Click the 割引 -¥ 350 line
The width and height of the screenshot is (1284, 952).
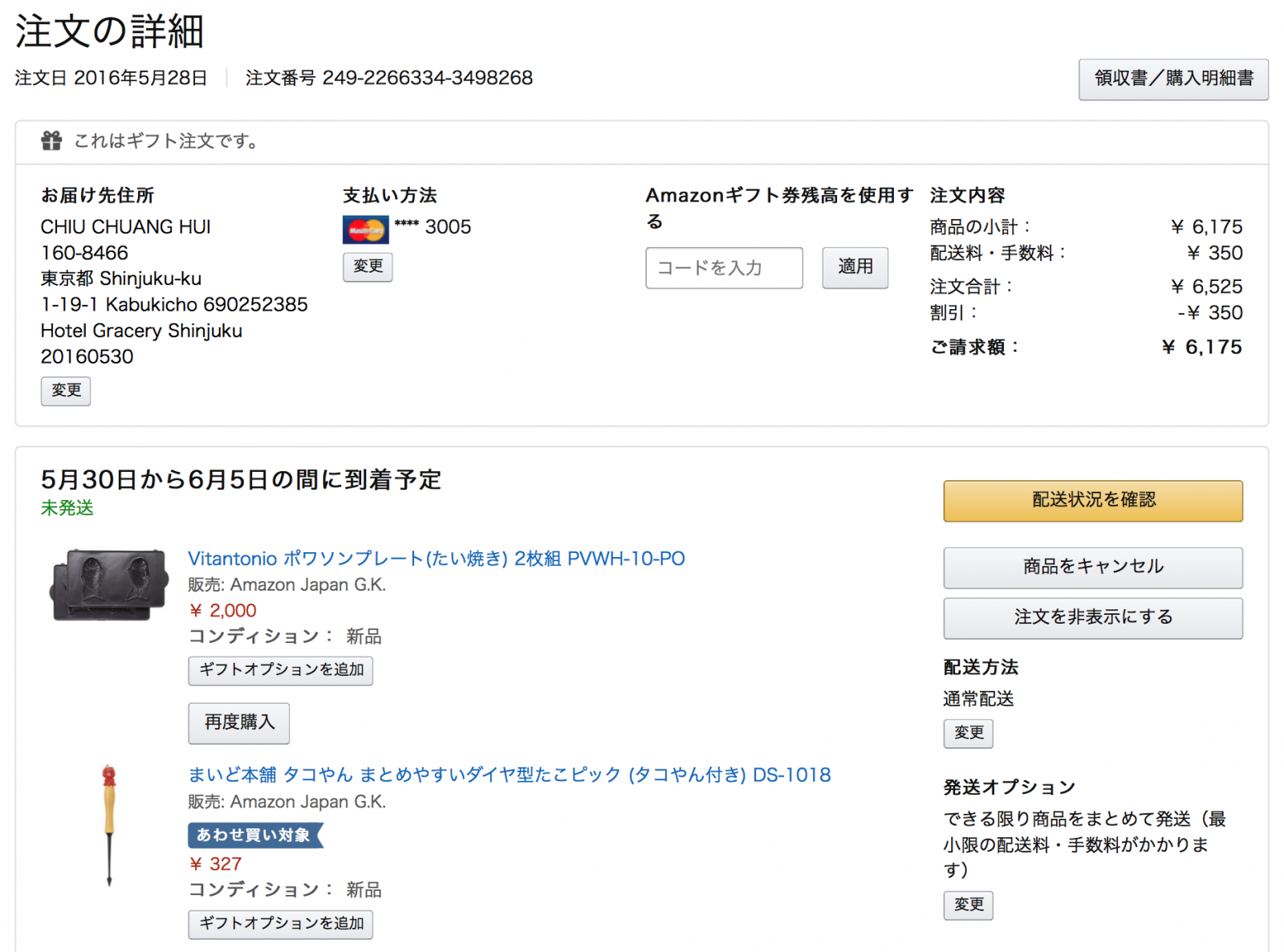pos(1086,313)
